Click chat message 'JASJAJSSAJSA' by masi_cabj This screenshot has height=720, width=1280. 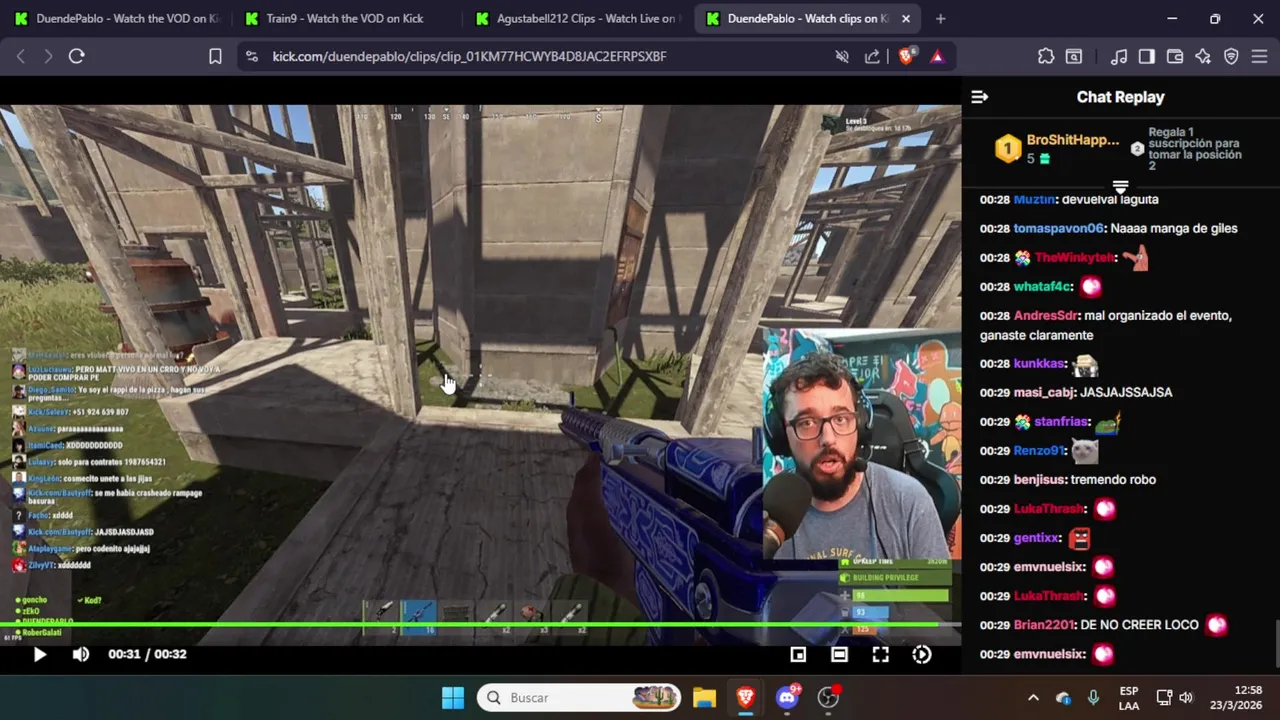1126,392
